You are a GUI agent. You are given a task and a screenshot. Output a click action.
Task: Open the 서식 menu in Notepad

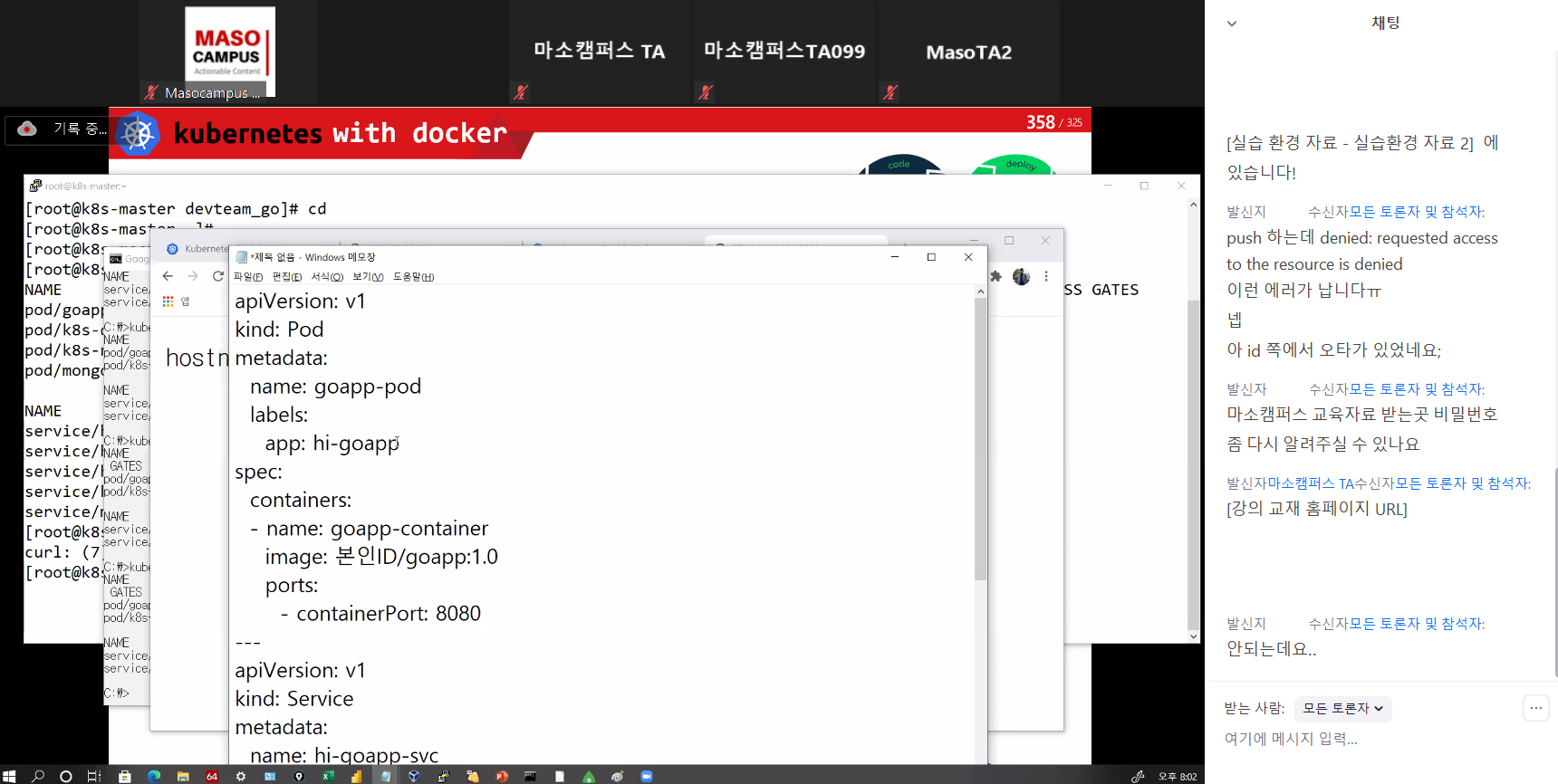tap(327, 277)
